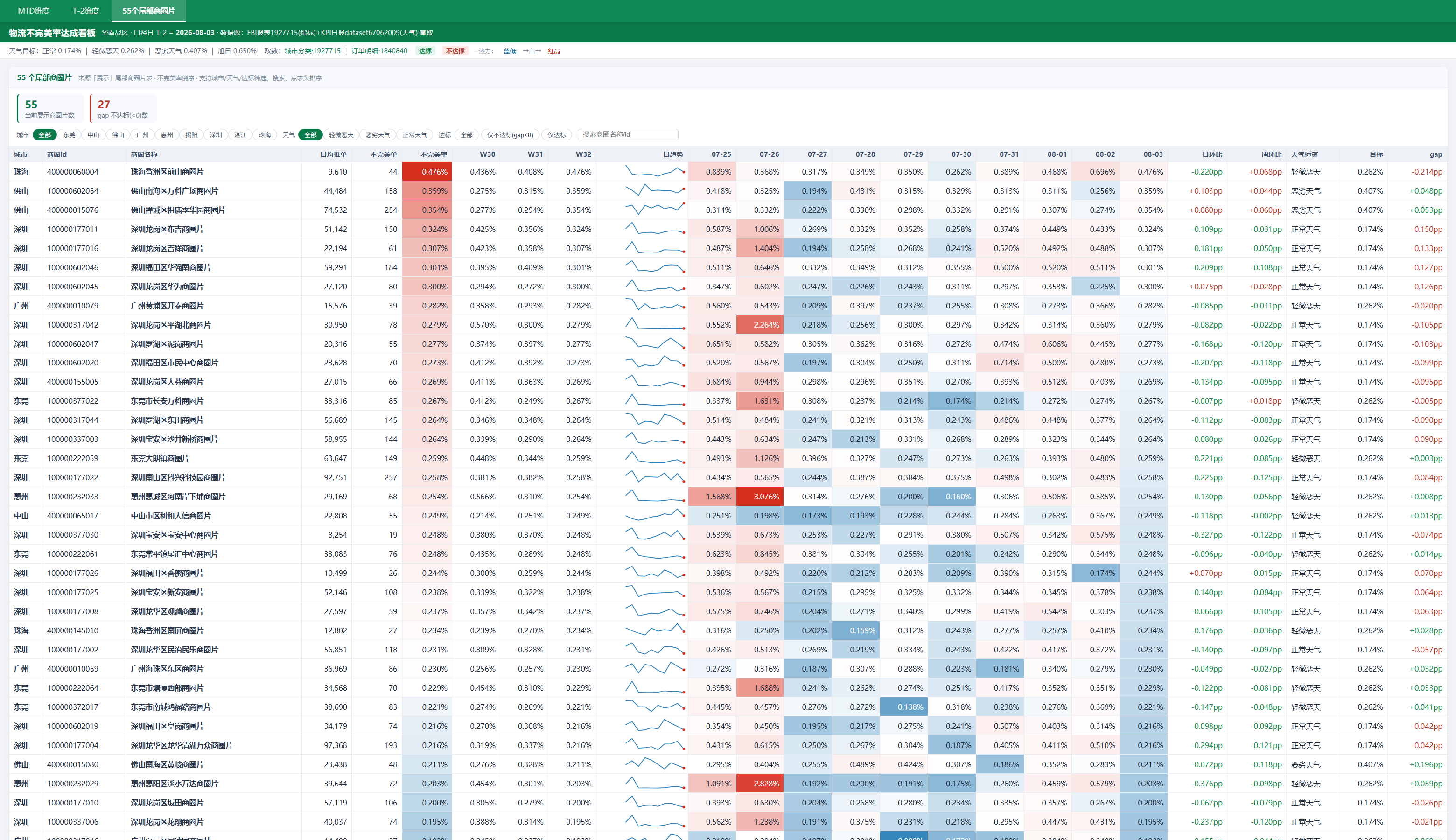Viewport: 1456px width, 840px height.
Task: Click the 27 gap 不达标 summary card
Action: click(x=123, y=108)
